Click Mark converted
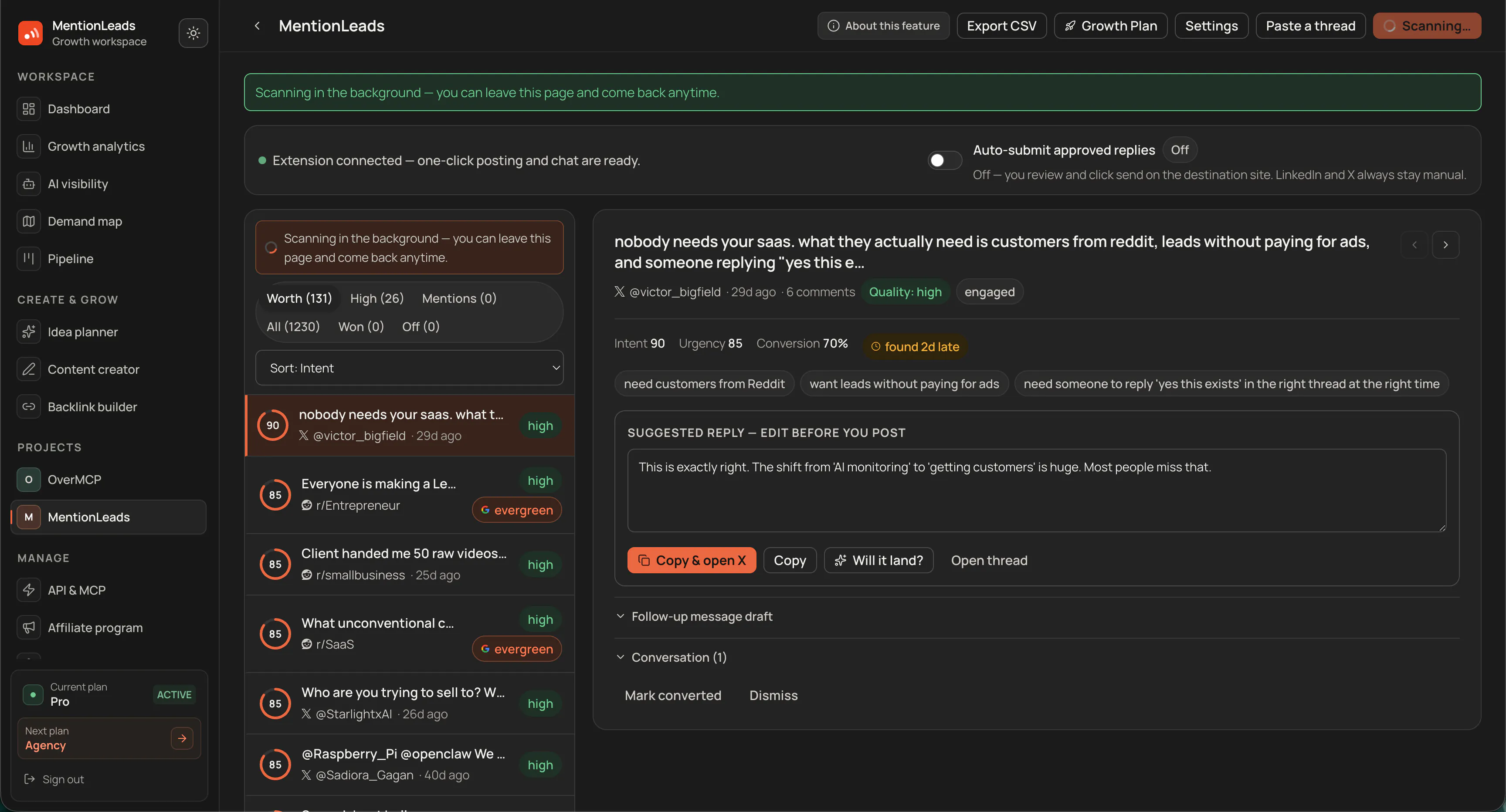This screenshot has height=812, width=1506. tap(672, 695)
